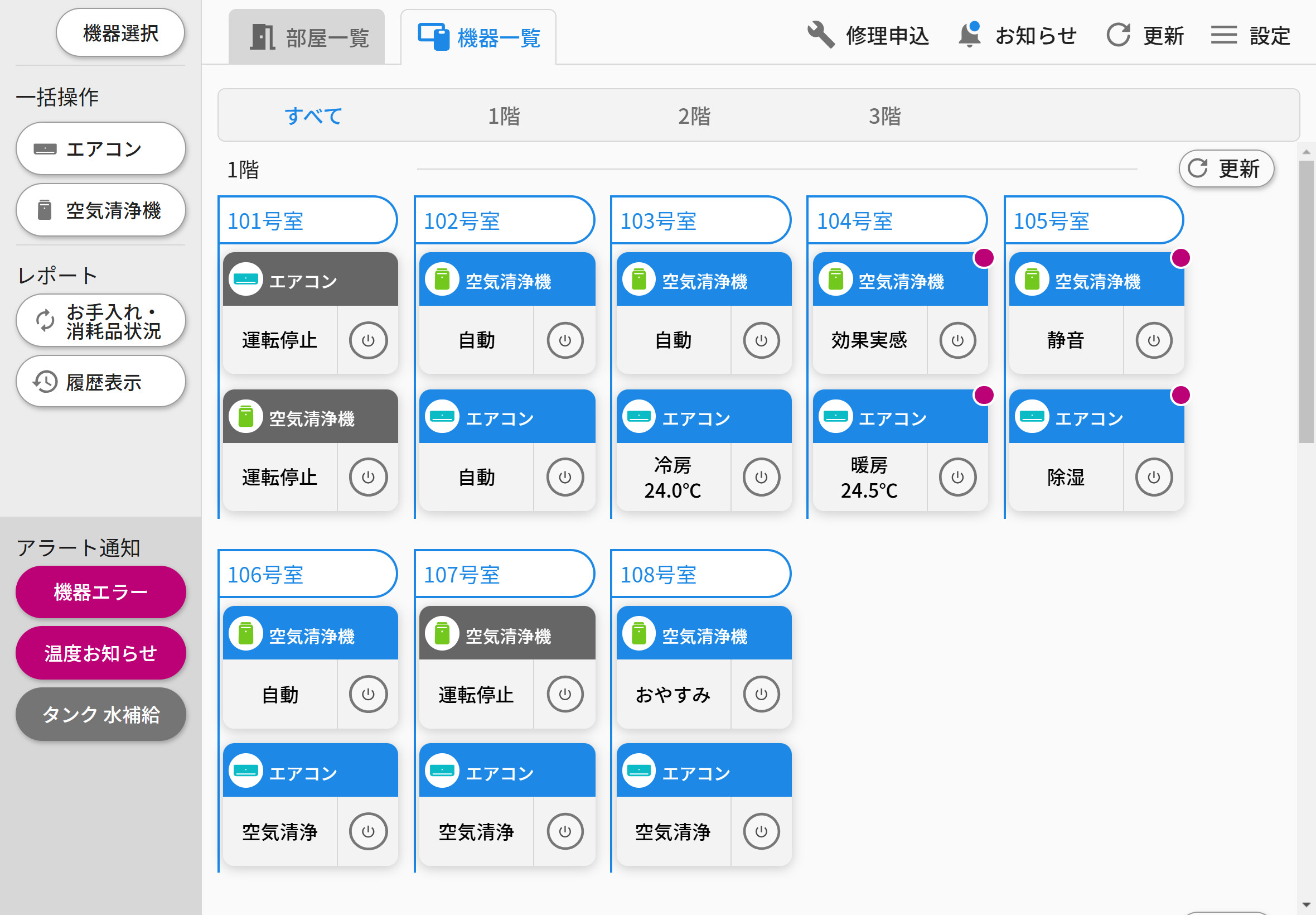This screenshot has width=1316, height=915.
Task: Click the refresh icon in the top bar
Action: [1120, 35]
